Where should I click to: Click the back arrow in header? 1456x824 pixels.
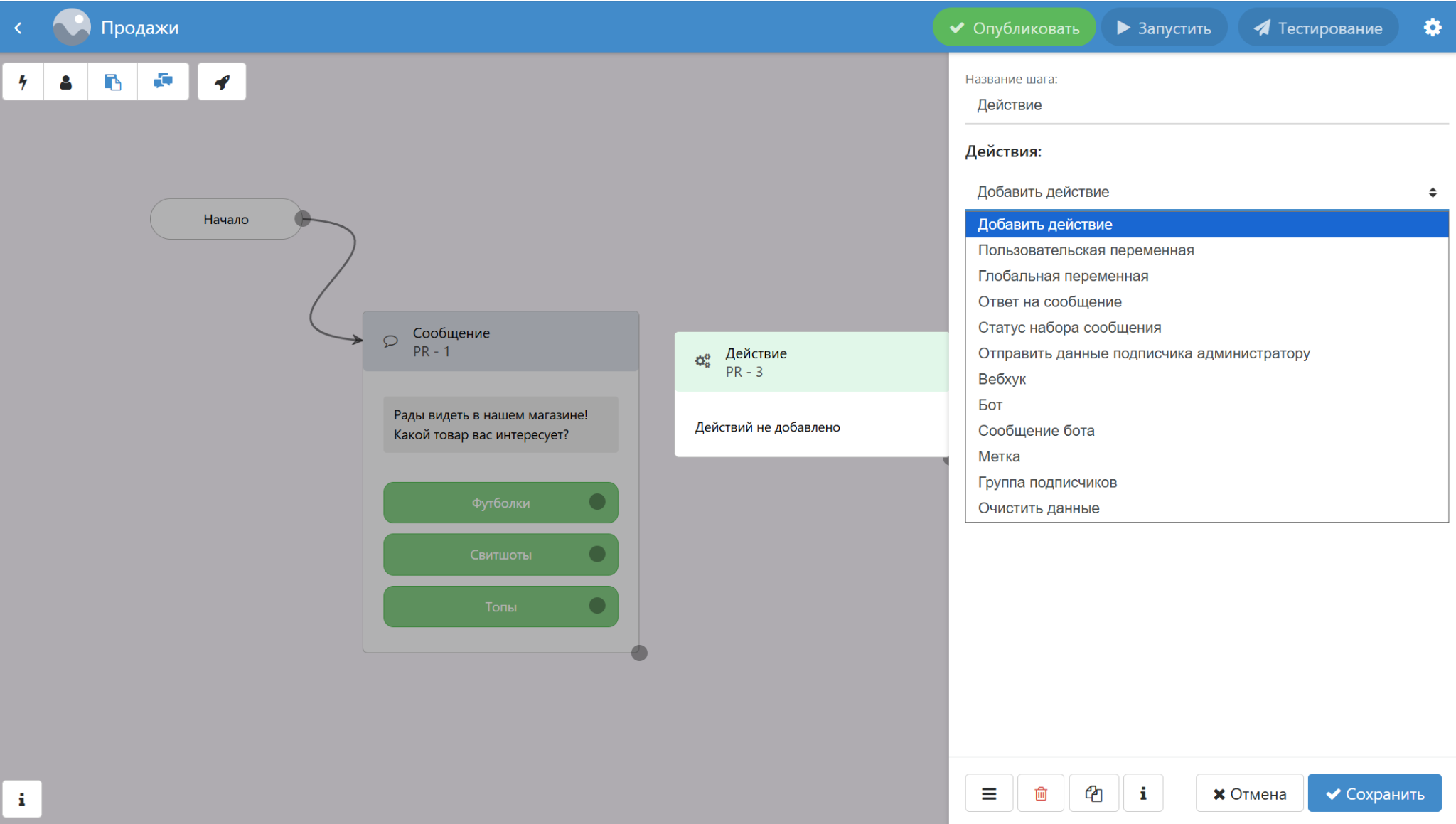[x=18, y=28]
